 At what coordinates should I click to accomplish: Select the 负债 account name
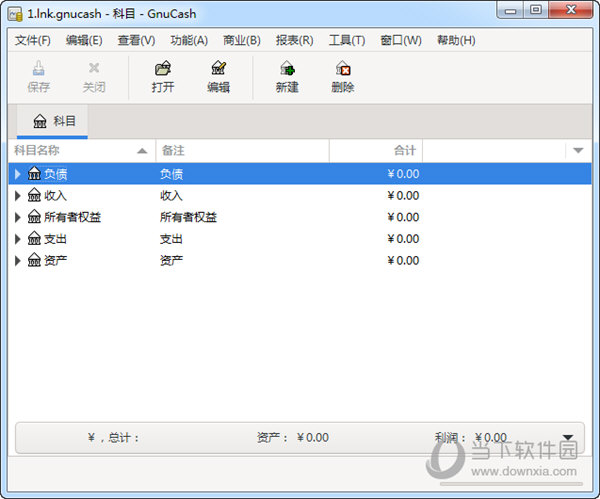point(55,174)
